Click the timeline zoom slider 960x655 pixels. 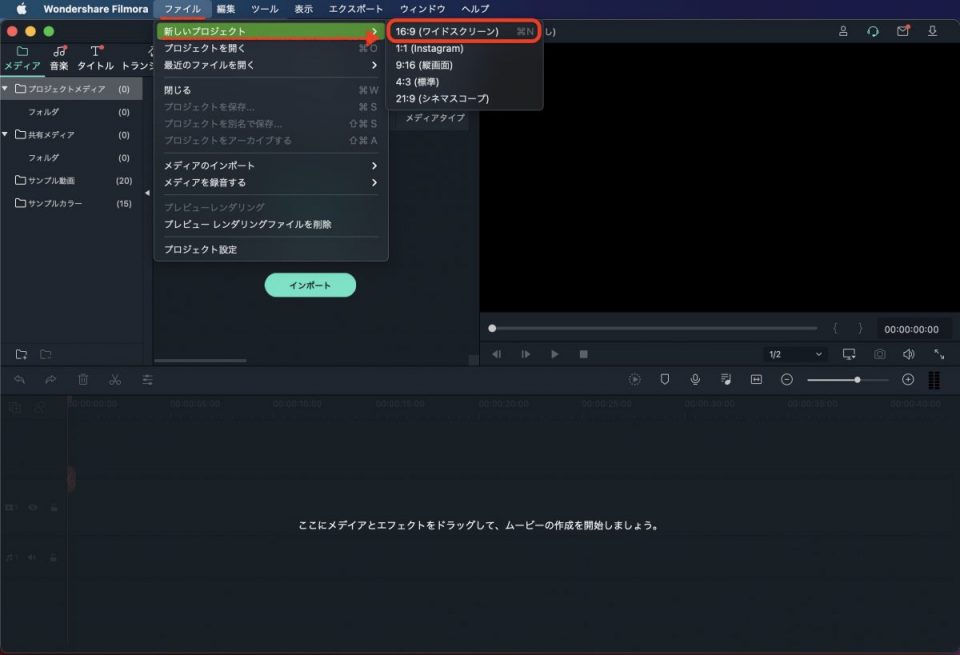[847, 380]
